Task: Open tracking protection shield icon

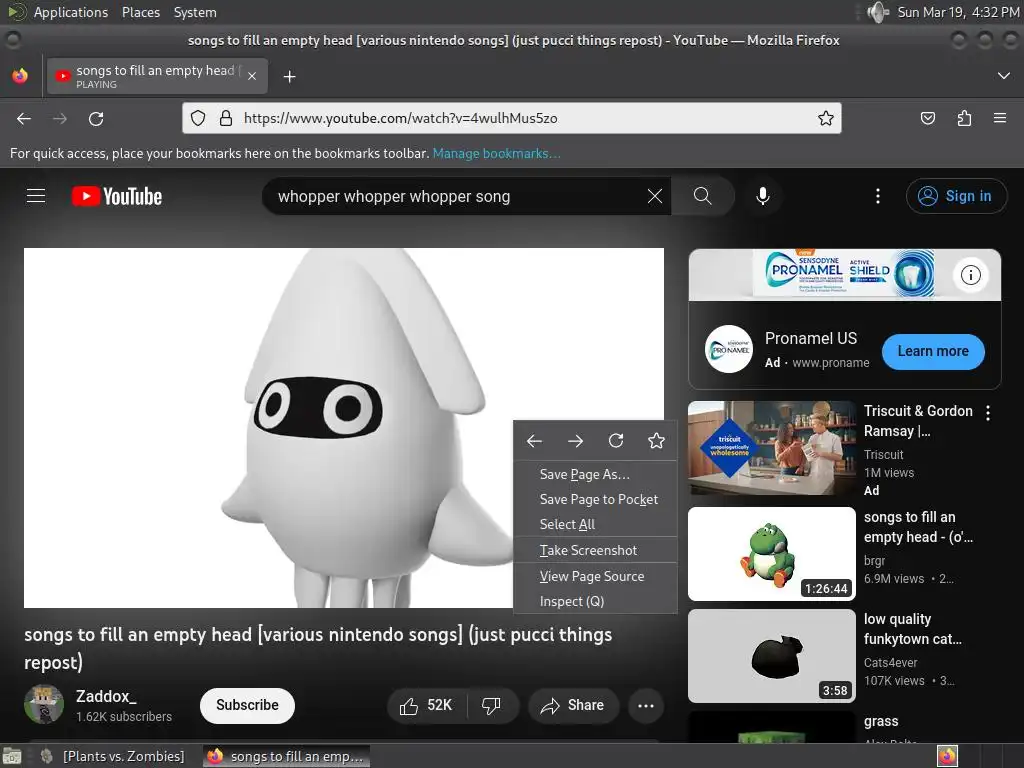Action: (x=198, y=118)
